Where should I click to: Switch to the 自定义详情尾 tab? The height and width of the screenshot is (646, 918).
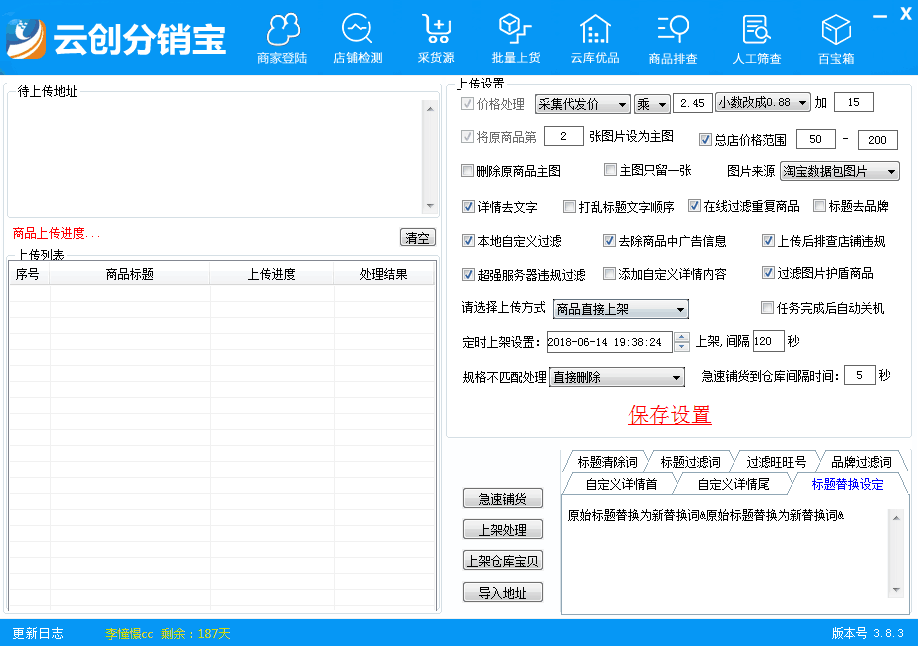[733, 484]
